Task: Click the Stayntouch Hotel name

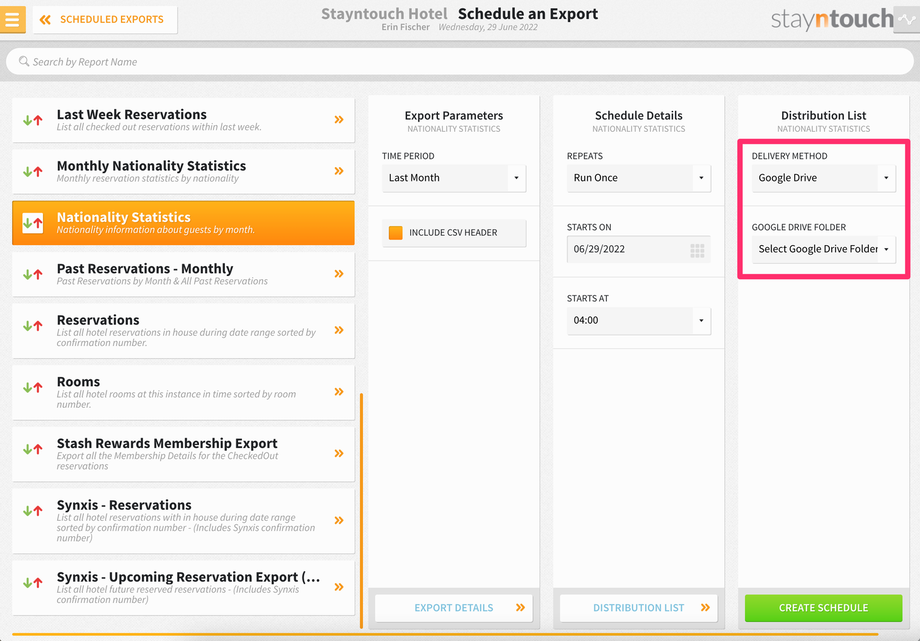Action: tap(384, 14)
